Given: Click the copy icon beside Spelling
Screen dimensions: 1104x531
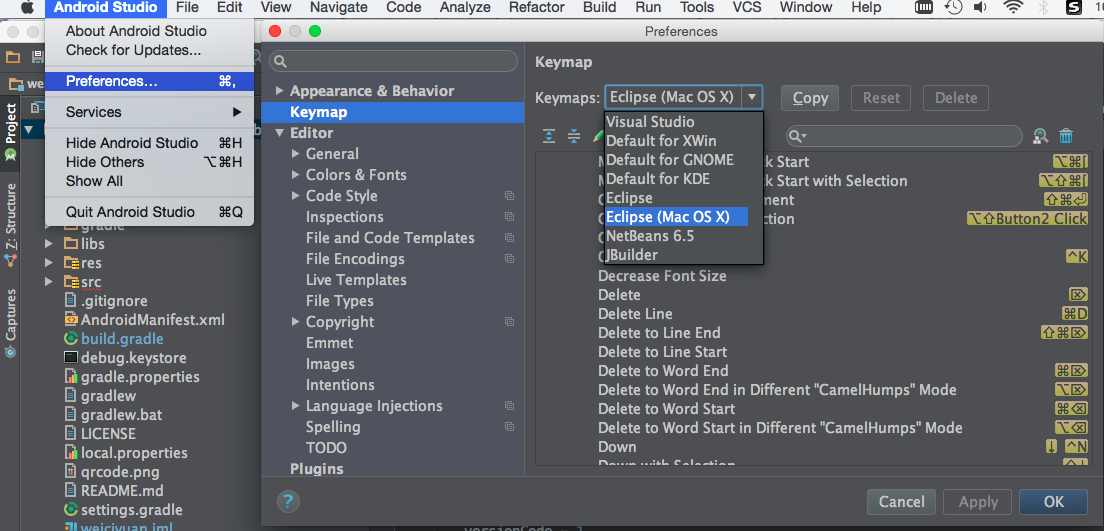Looking at the screenshot, I should (509, 427).
